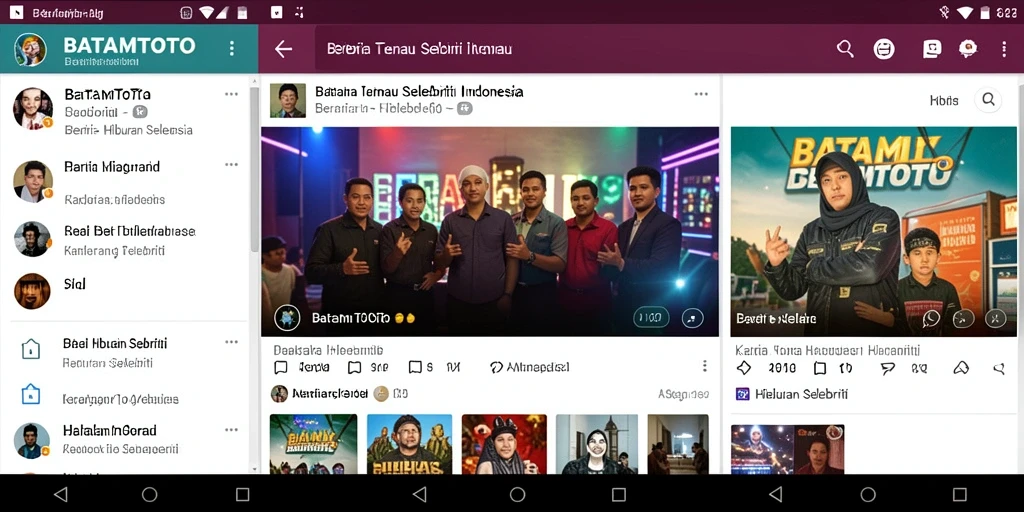The width and height of the screenshot is (1024, 512).
Task: Click the rightmost round icon on the poster
Action: click(x=995, y=318)
